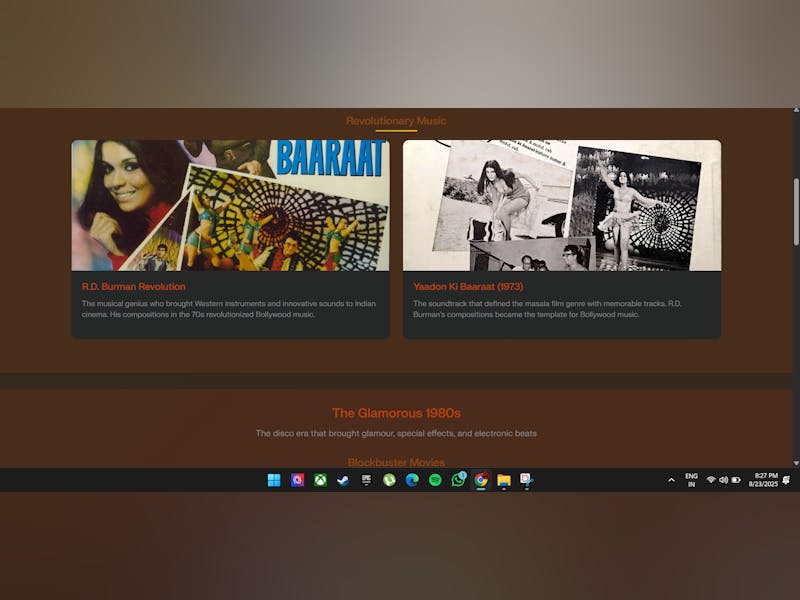Click the Chrome taskbar icon
Screen dimensions: 800x600
[481, 480]
